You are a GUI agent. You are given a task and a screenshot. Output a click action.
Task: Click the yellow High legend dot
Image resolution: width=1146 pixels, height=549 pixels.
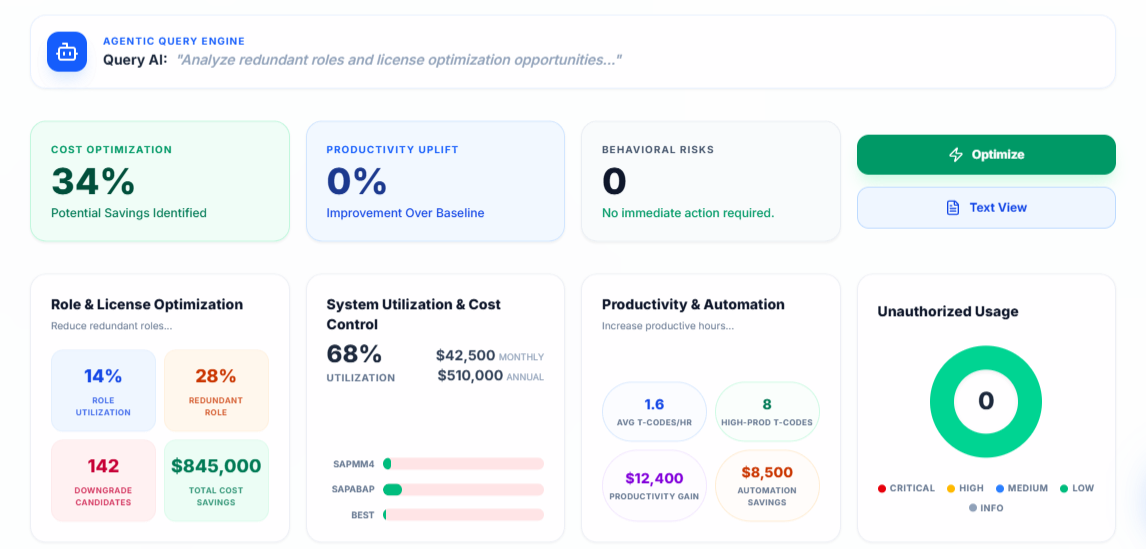point(950,489)
